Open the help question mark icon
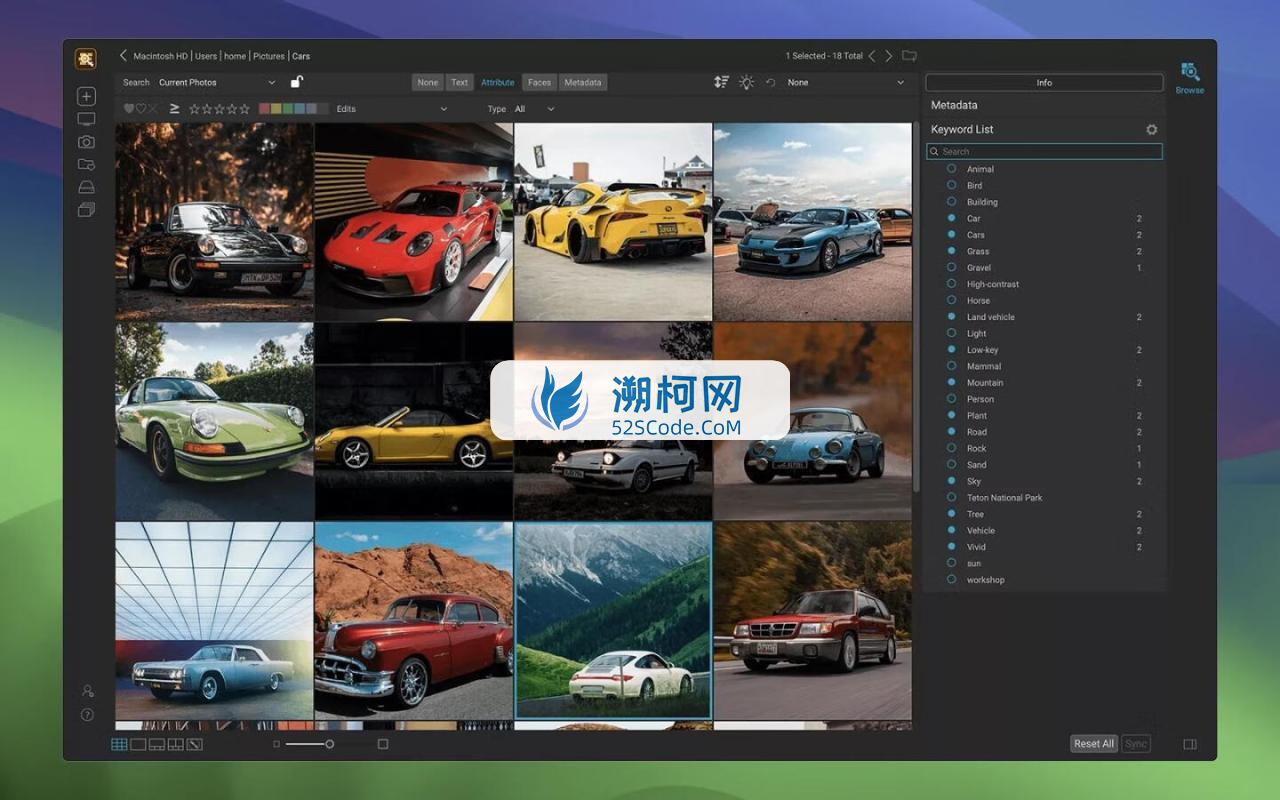Screen dimensions: 1280x800 coord(88,715)
